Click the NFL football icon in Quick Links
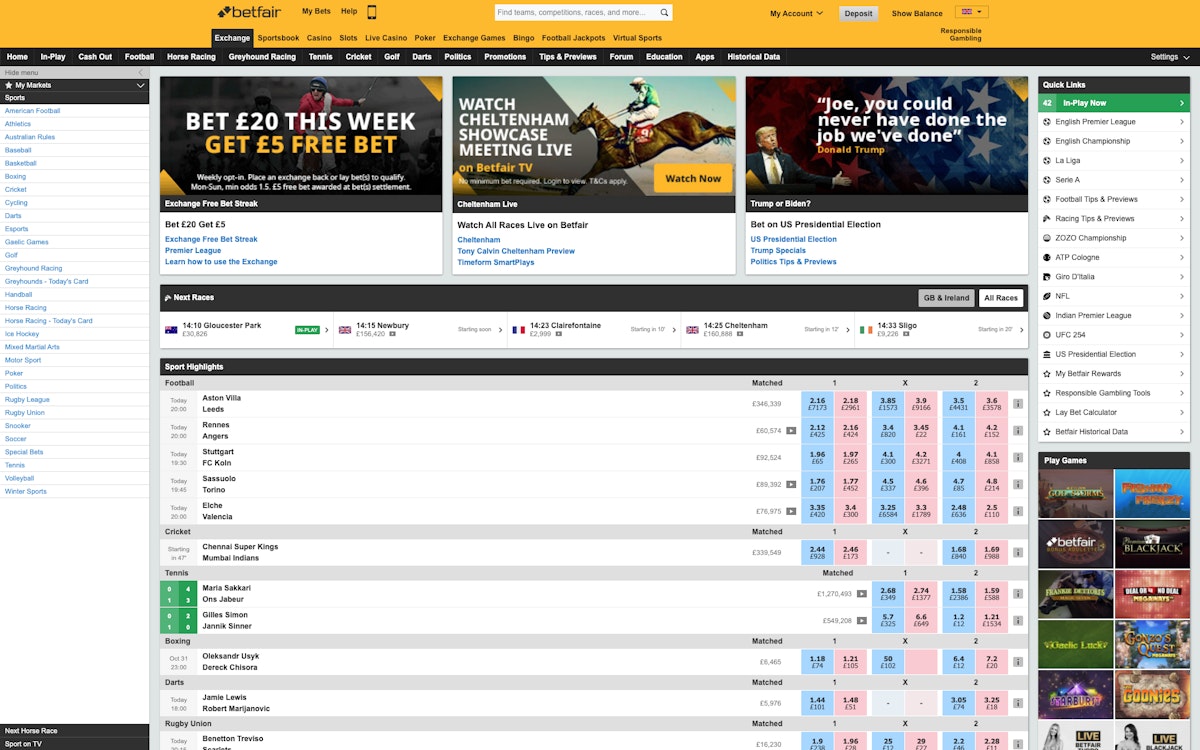The image size is (1200, 750). pyautogui.click(x=1047, y=296)
